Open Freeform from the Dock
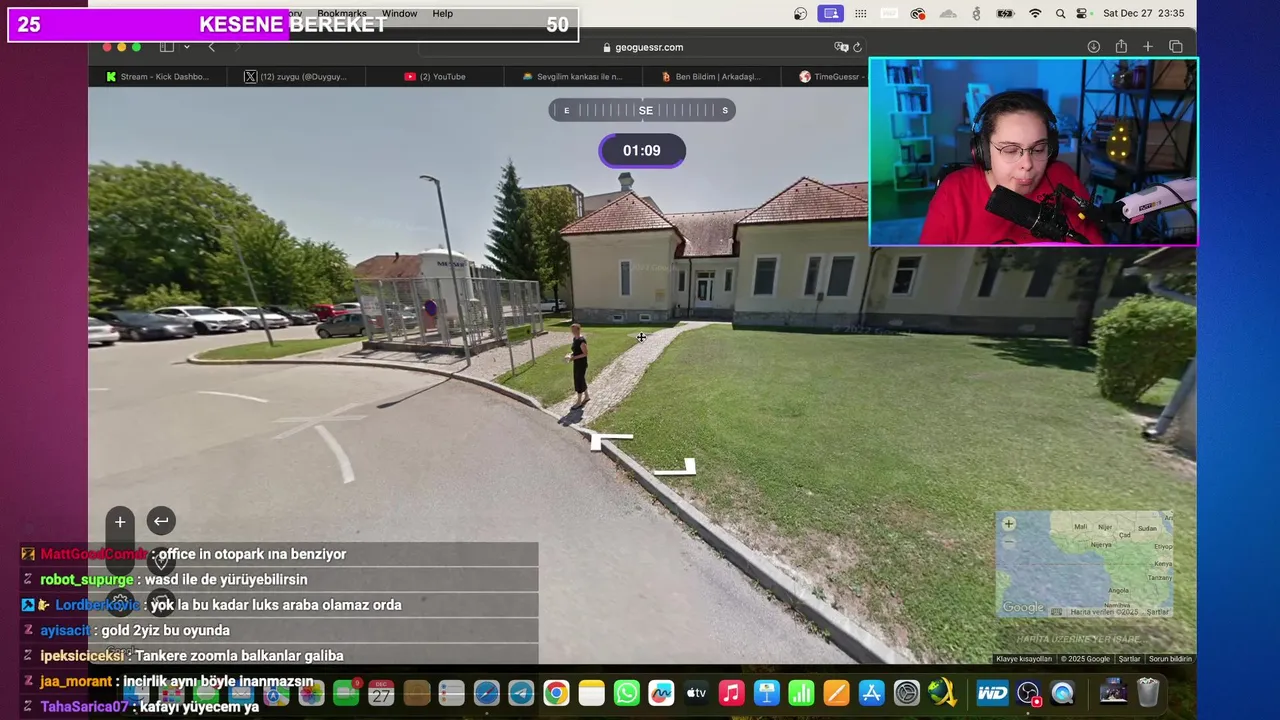This screenshot has width=1280, height=720. 661,693
